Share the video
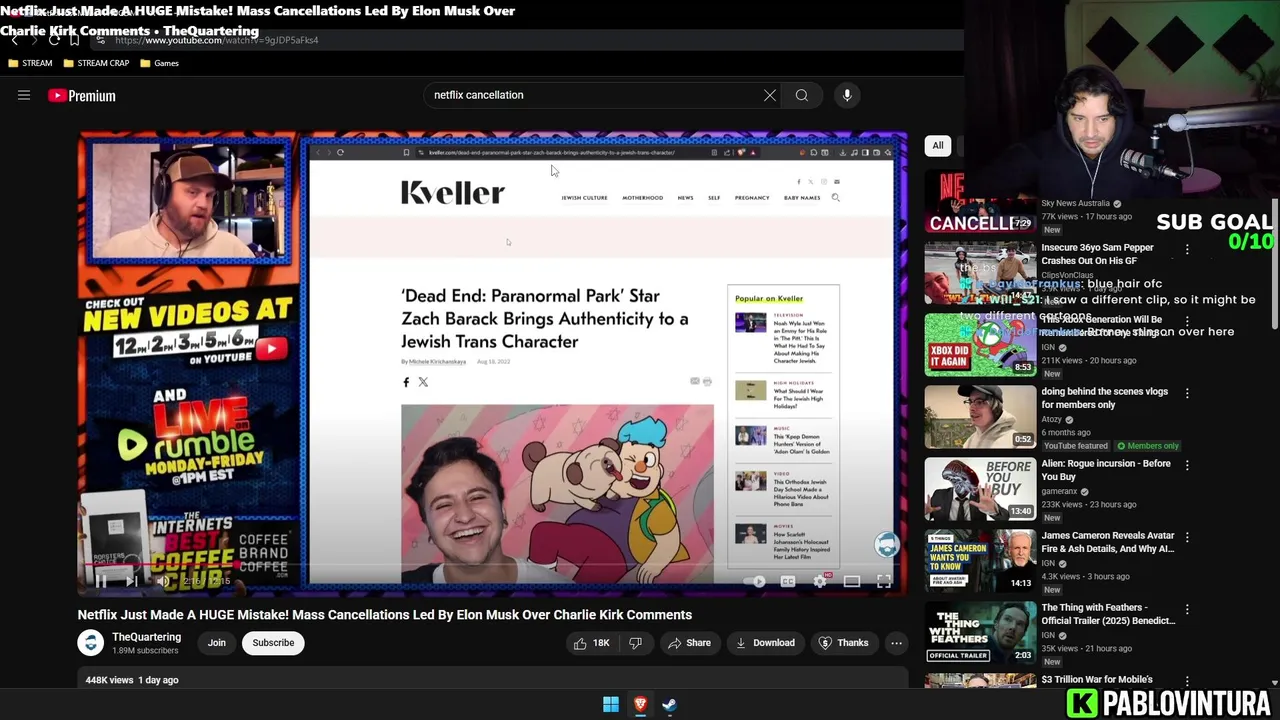 (x=689, y=643)
